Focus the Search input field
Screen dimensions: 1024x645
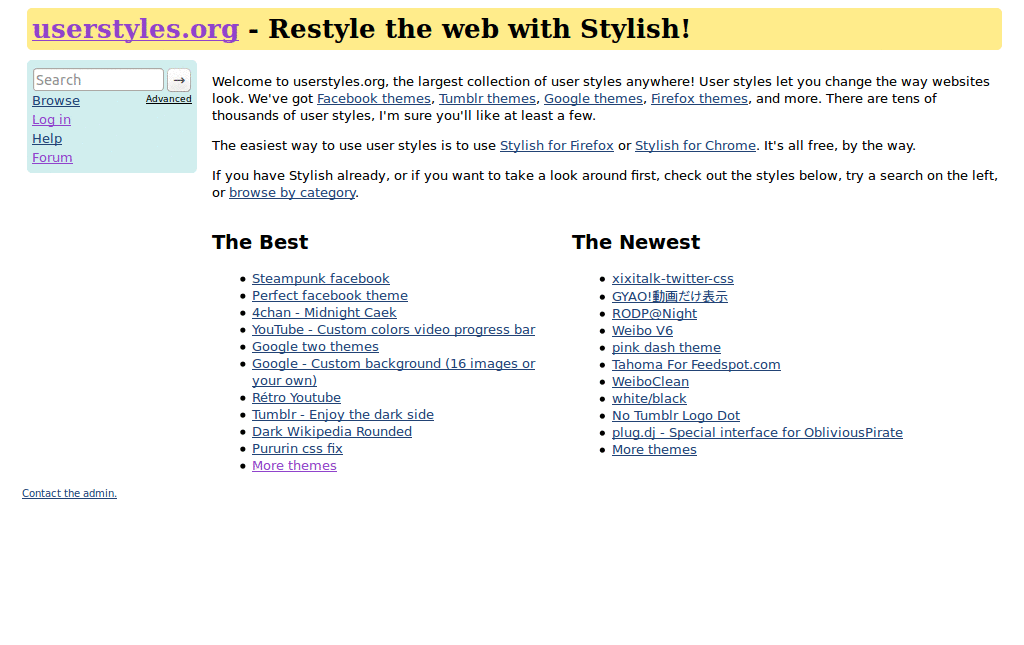(98, 80)
